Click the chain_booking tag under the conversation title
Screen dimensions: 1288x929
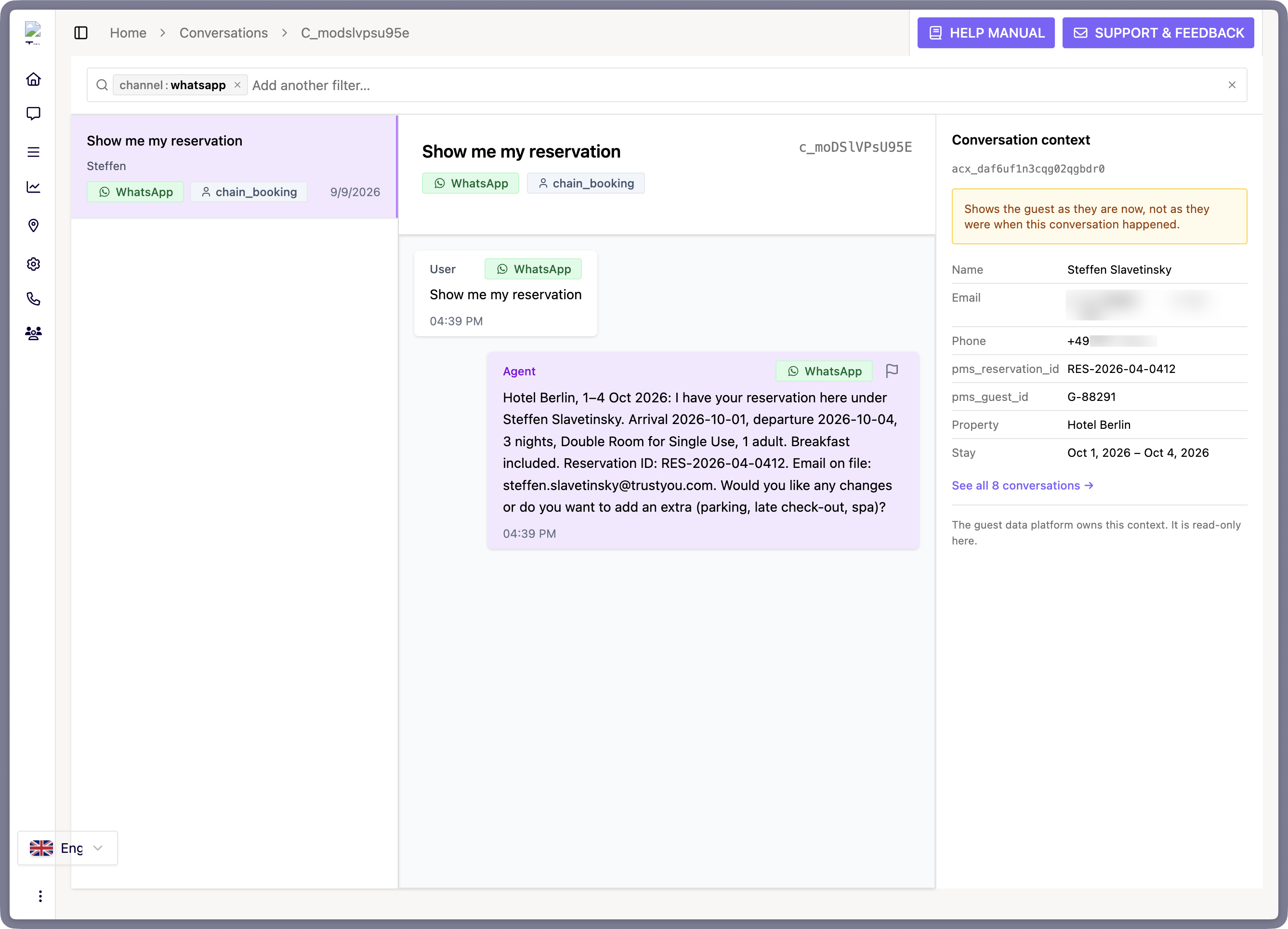tap(586, 184)
